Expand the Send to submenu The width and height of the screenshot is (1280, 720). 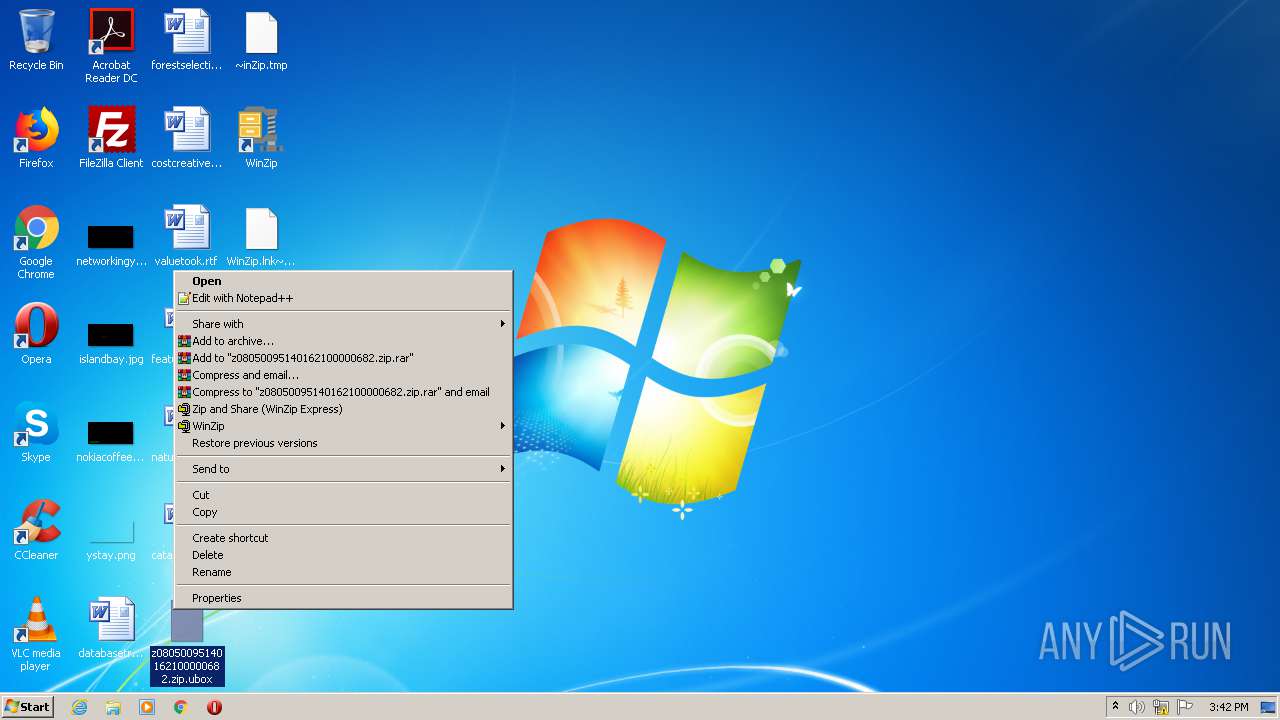(x=343, y=469)
